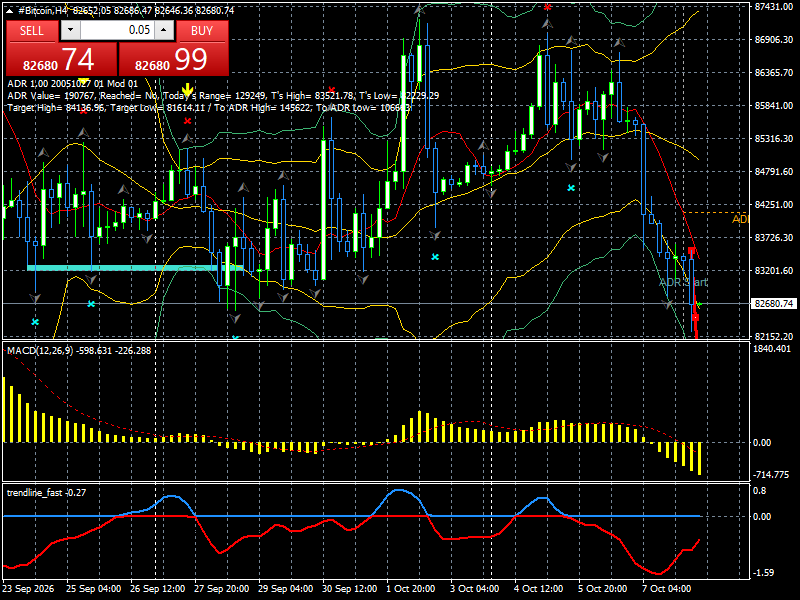Click the red T marker above latest candle
Image resolution: width=800 pixels, height=600 pixels.
click(692, 253)
